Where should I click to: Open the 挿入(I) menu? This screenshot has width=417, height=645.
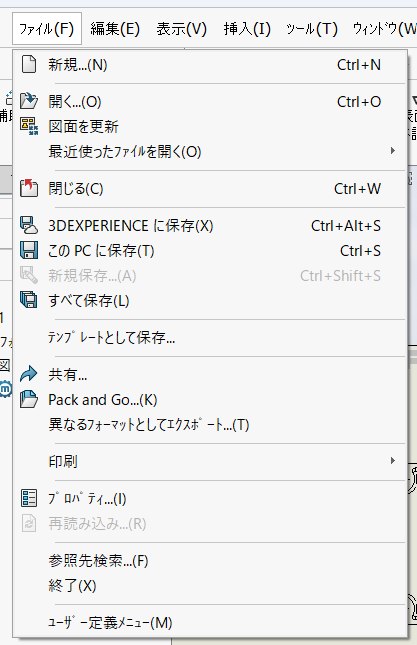(x=247, y=29)
